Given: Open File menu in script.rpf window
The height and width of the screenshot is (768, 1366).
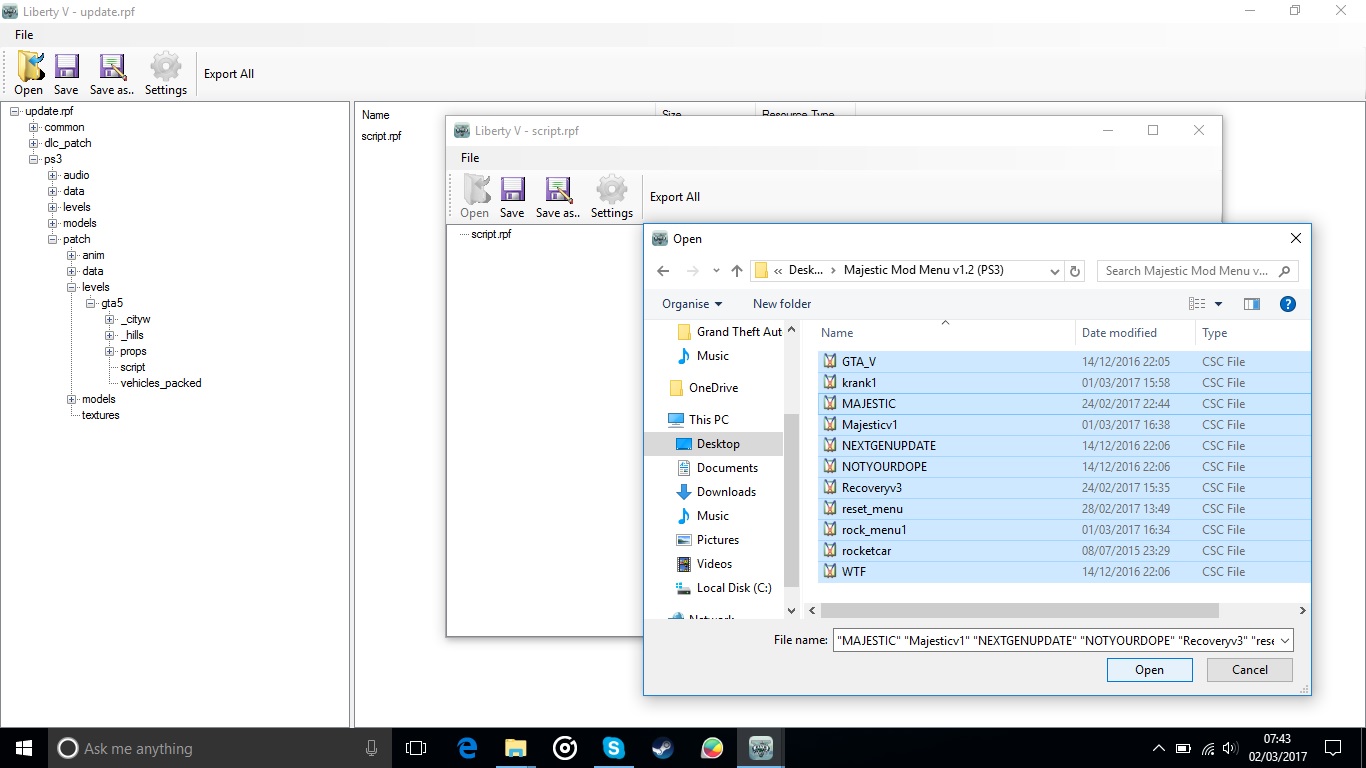Looking at the screenshot, I should (470, 158).
